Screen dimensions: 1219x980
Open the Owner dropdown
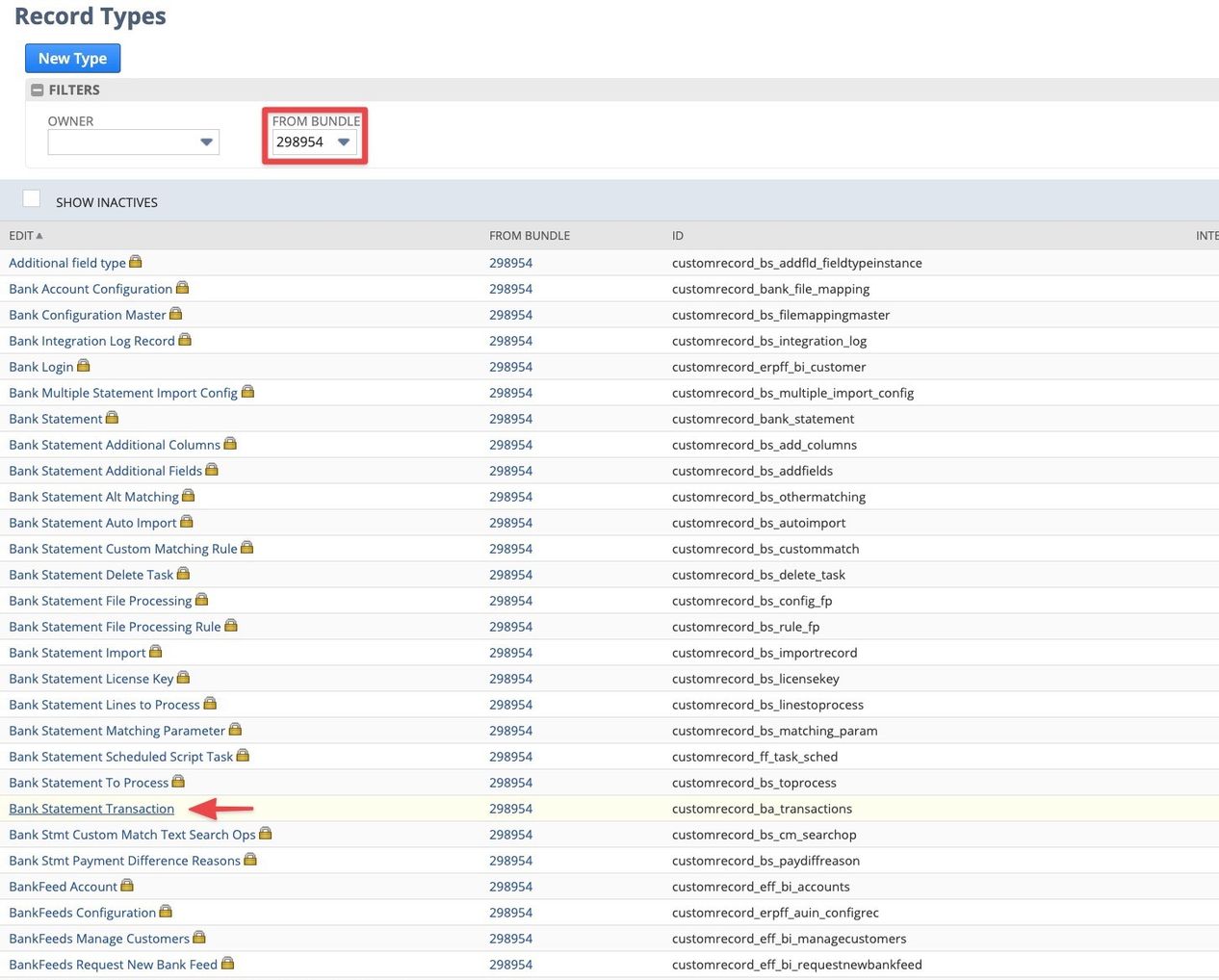point(134,142)
